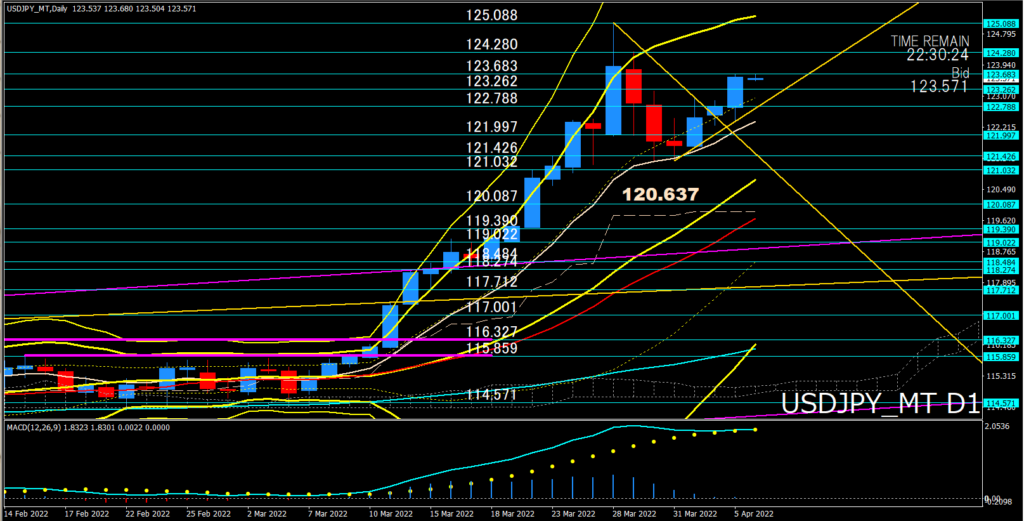Click the white 122.788 level label in chart

pyautogui.click(x=492, y=98)
